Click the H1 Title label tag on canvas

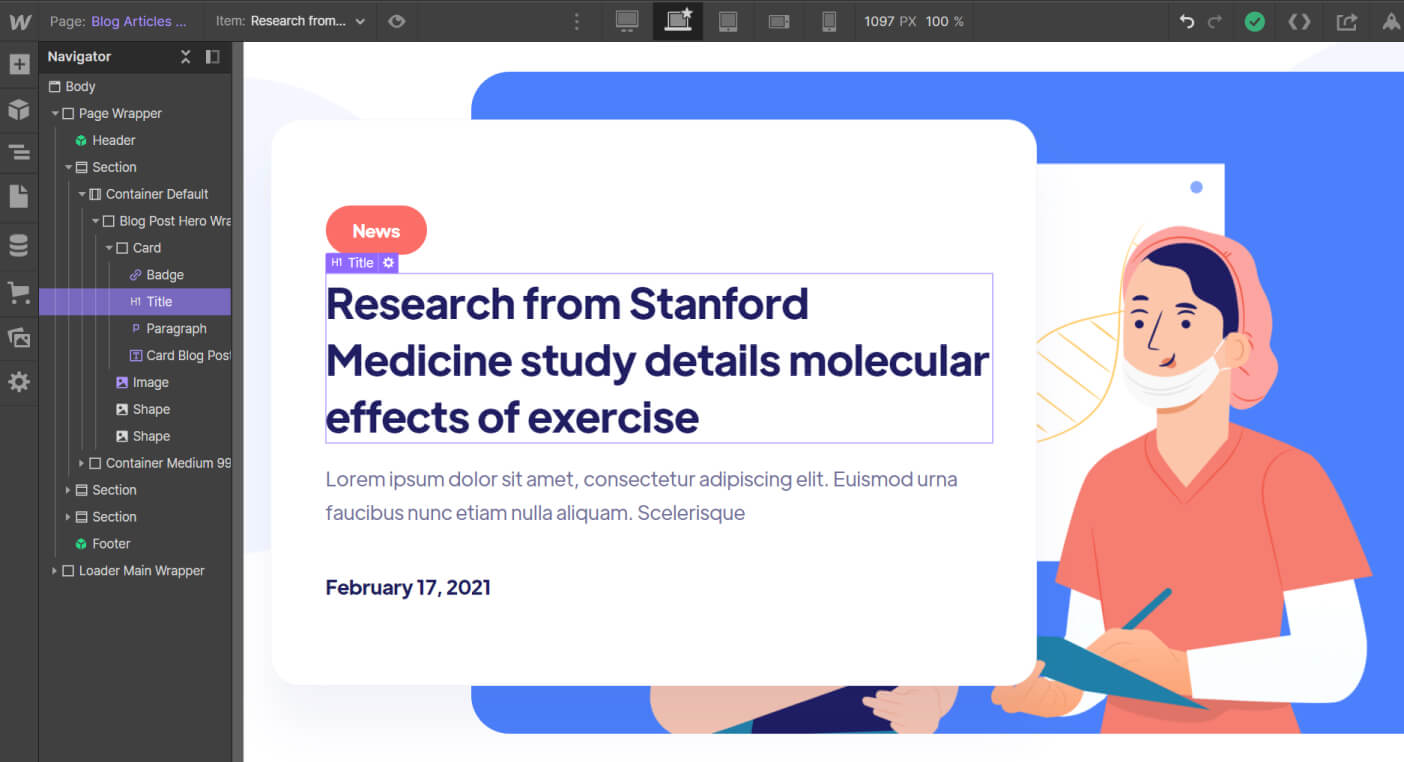point(352,263)
